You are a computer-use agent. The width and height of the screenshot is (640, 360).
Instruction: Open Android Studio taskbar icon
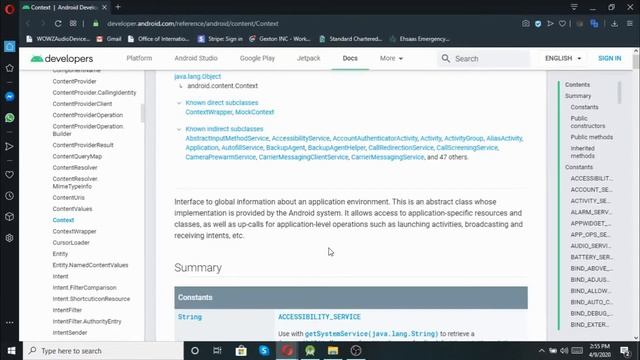(310, 351)
